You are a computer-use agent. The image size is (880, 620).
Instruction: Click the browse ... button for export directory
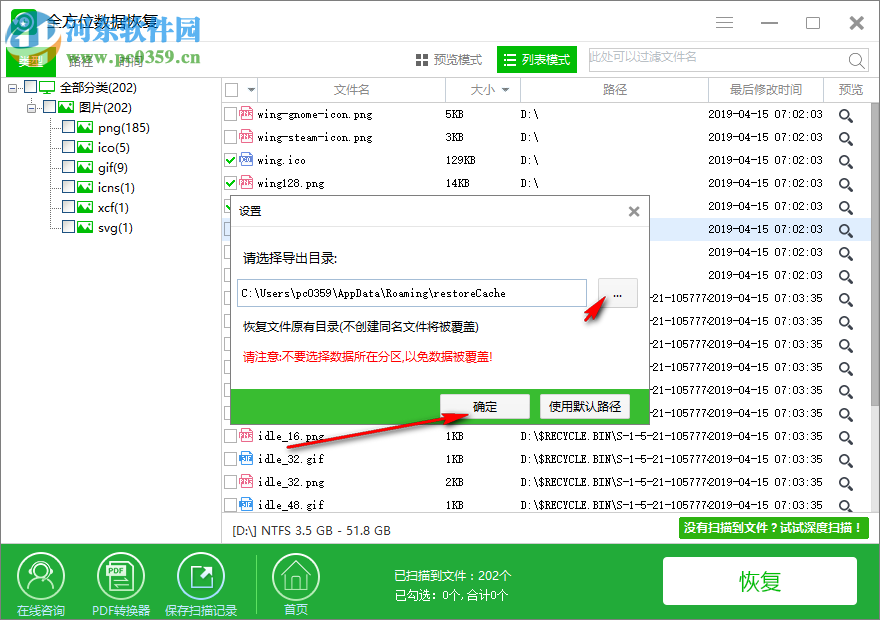click(617, 293)
